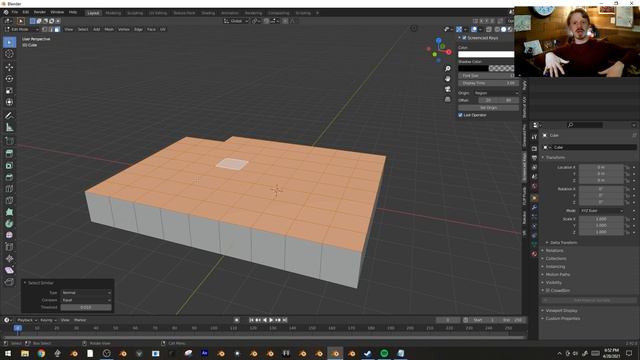640x360 pixels.
Task: Select the Annotate pencil tool
Action: pyautogui.click(x=9, y=116)
